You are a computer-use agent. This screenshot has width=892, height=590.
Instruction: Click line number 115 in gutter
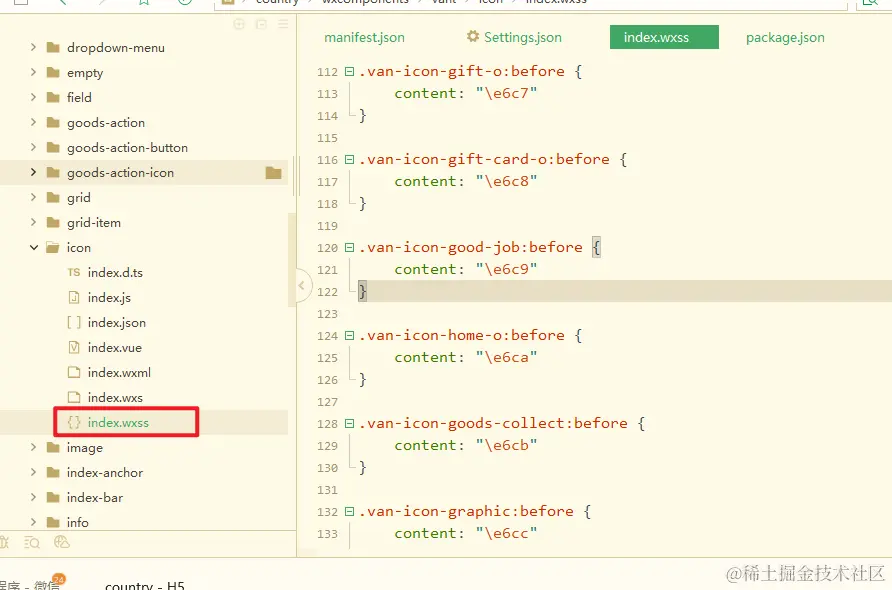coord(327,138)
